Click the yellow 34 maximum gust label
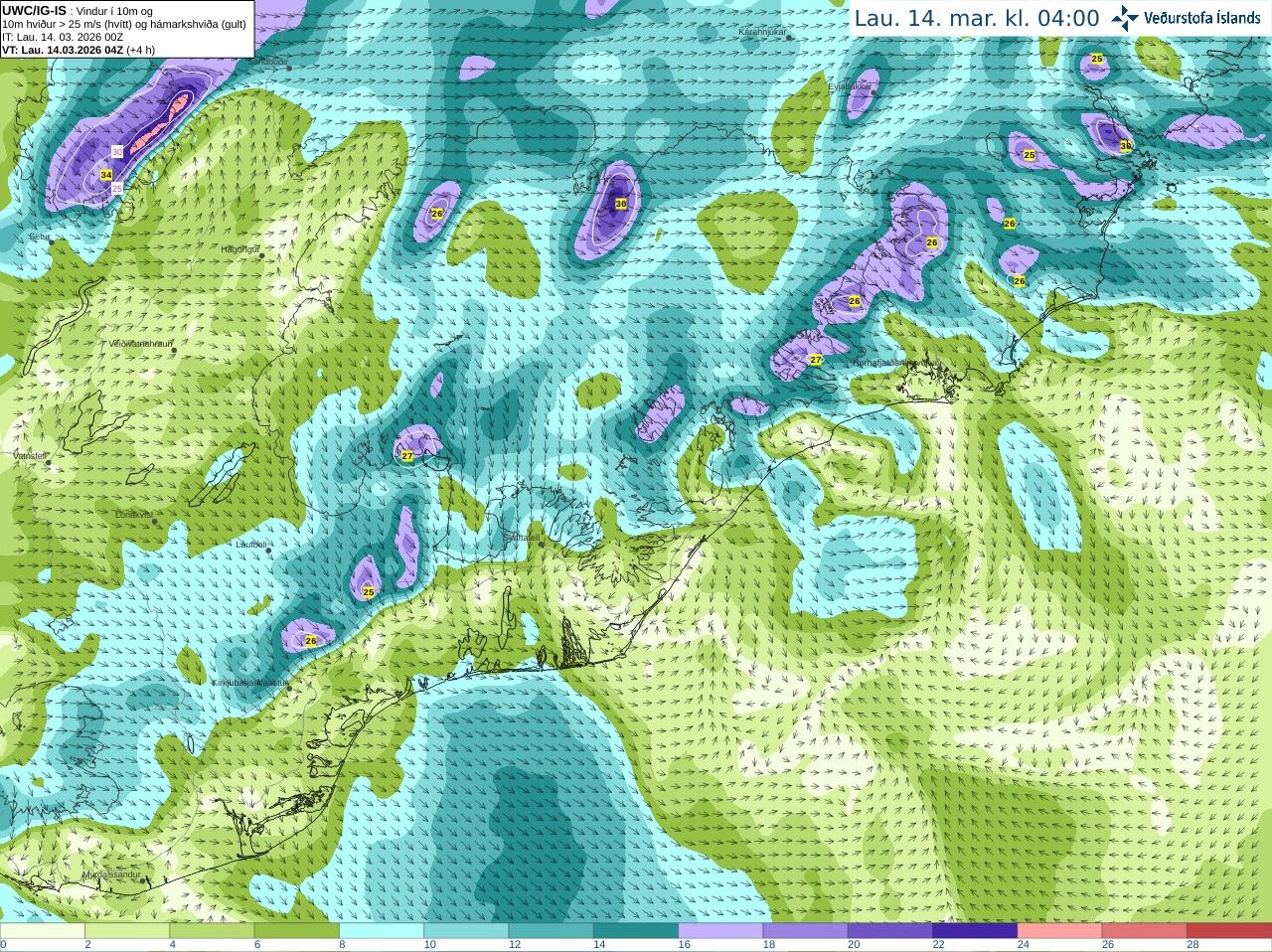 click(x=106, y=175)
